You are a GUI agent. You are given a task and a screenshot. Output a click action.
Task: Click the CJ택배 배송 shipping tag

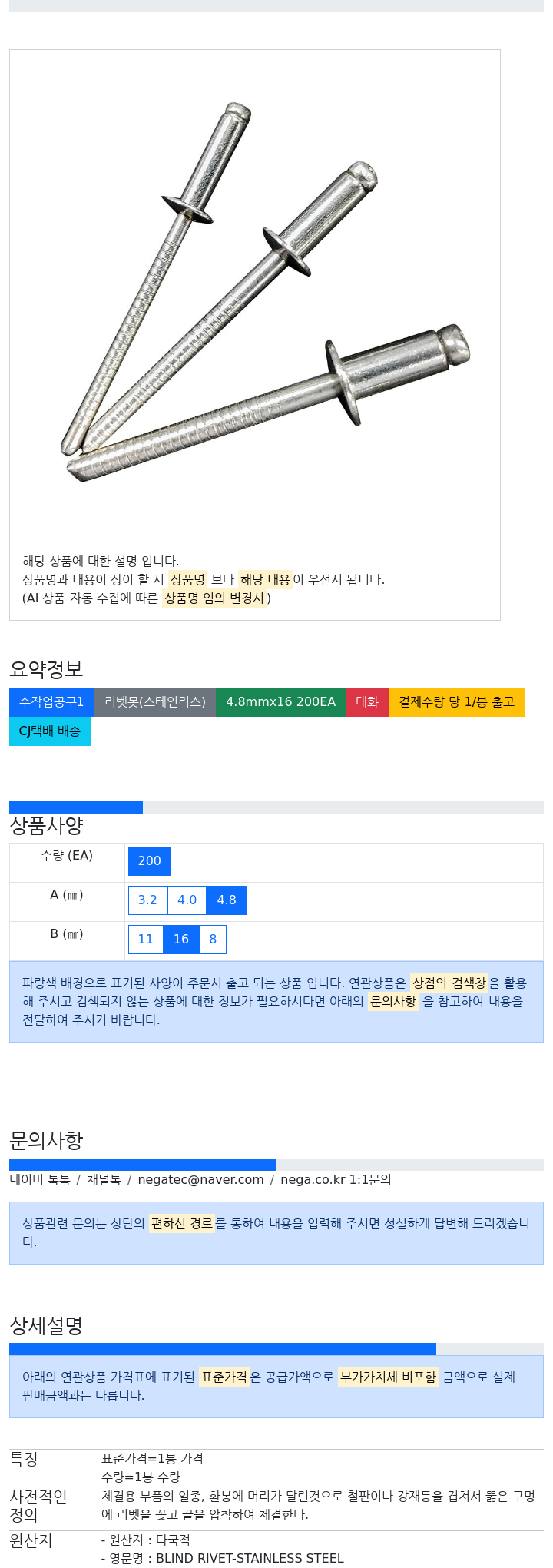tap(50, 731)
